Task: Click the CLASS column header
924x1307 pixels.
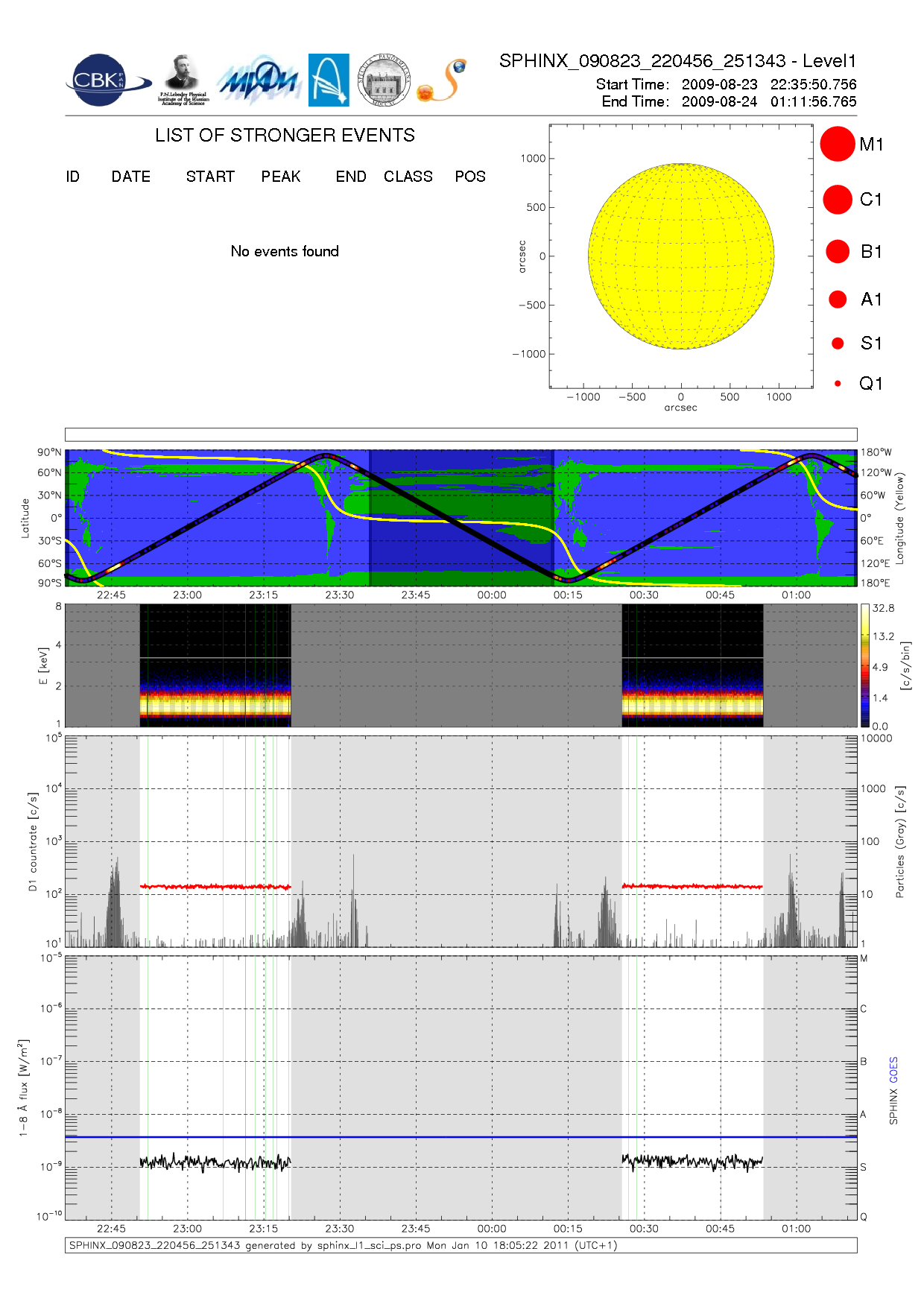Action: 408,177
